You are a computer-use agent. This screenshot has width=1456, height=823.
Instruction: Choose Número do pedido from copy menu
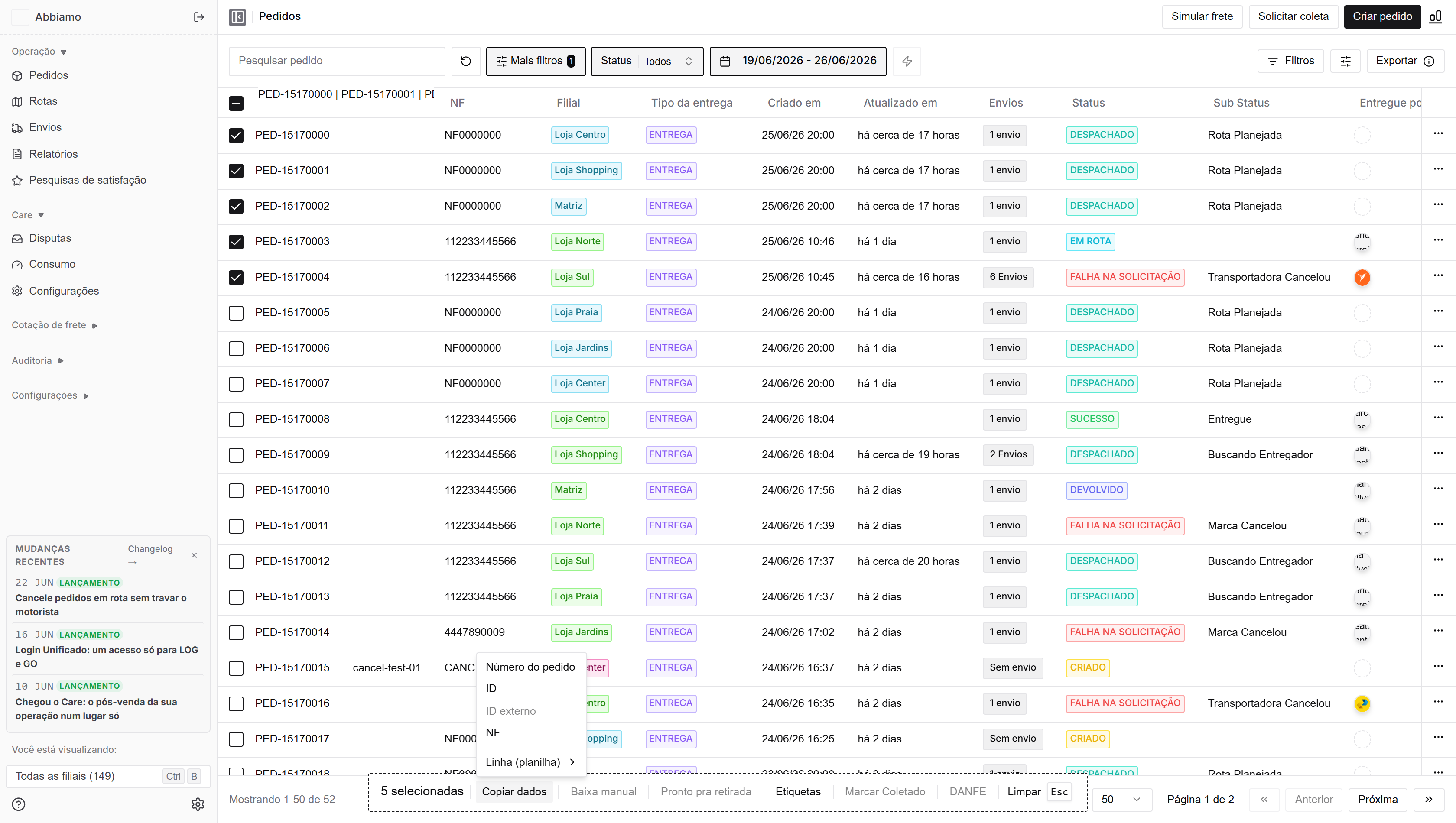click(x=530, y=667)
